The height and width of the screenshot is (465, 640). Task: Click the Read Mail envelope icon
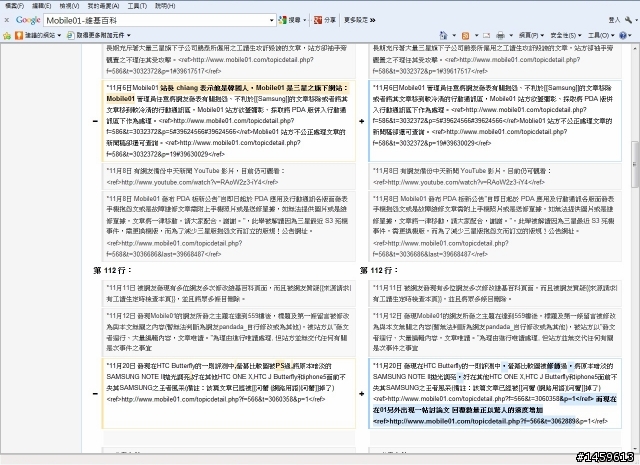coord(487,36)
